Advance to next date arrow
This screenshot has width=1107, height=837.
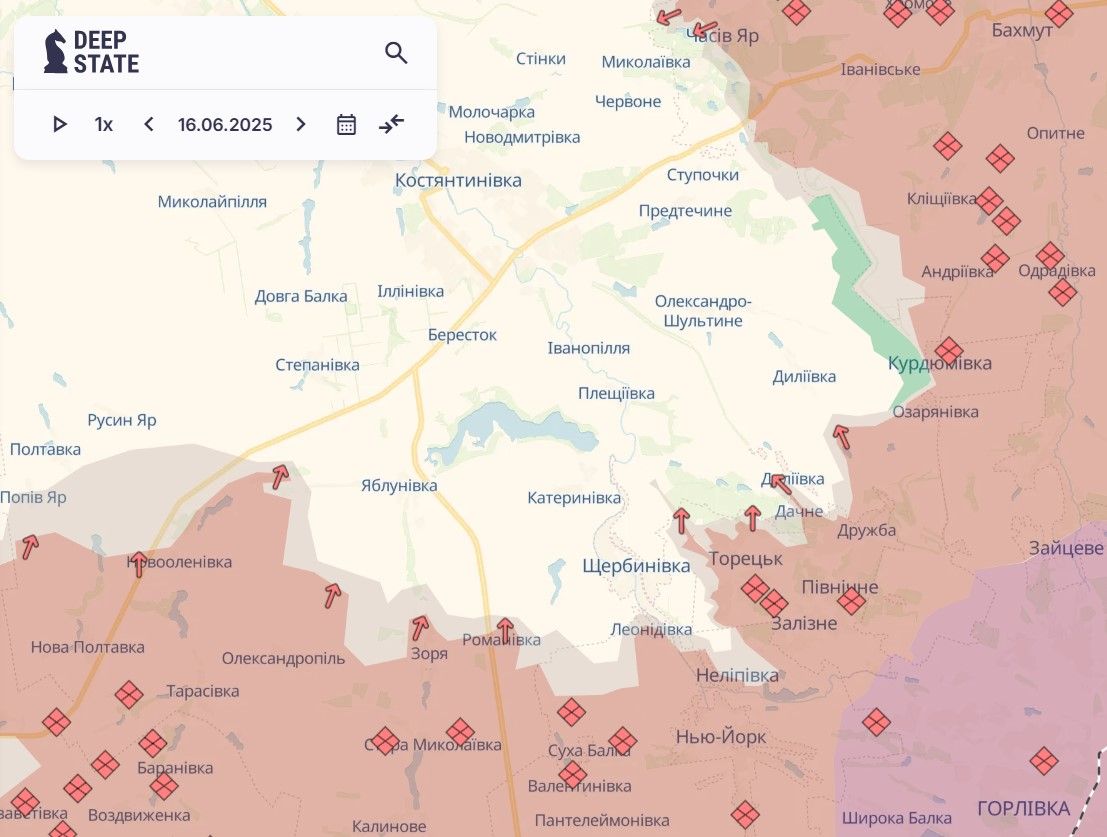click(300, 125)
